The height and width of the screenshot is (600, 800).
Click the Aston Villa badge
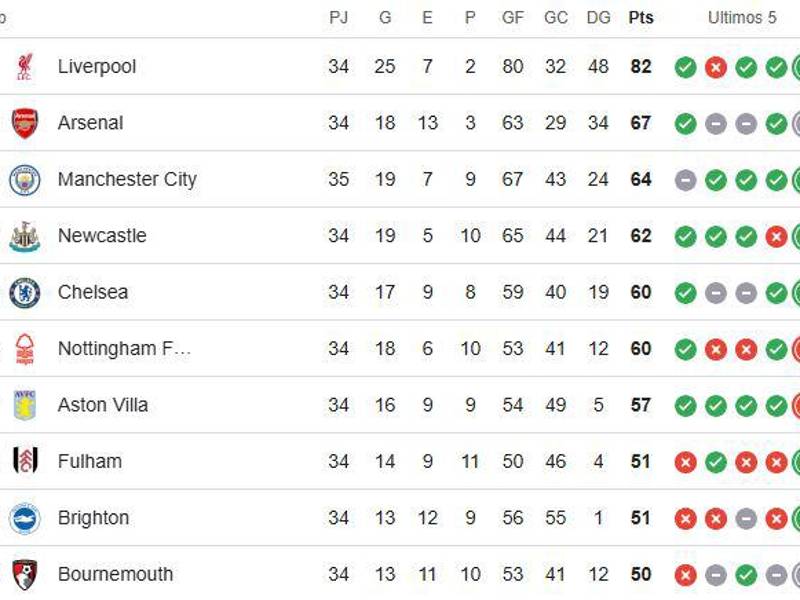pos(25,405)
